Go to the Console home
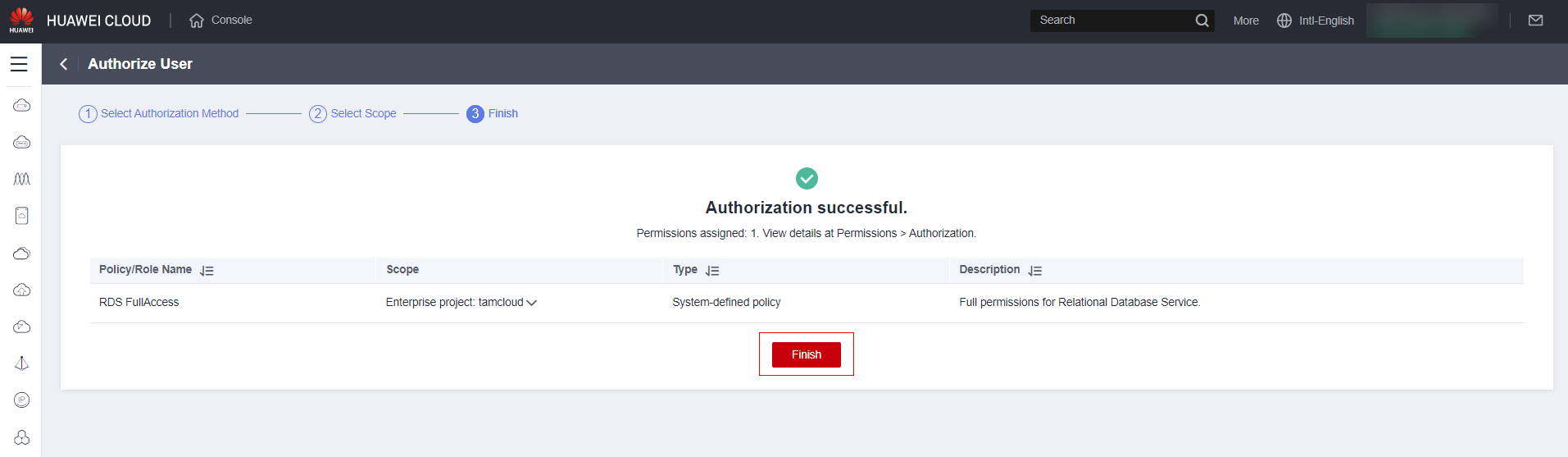This screenshot has width=1568, height=457. (x=220, y=21)
